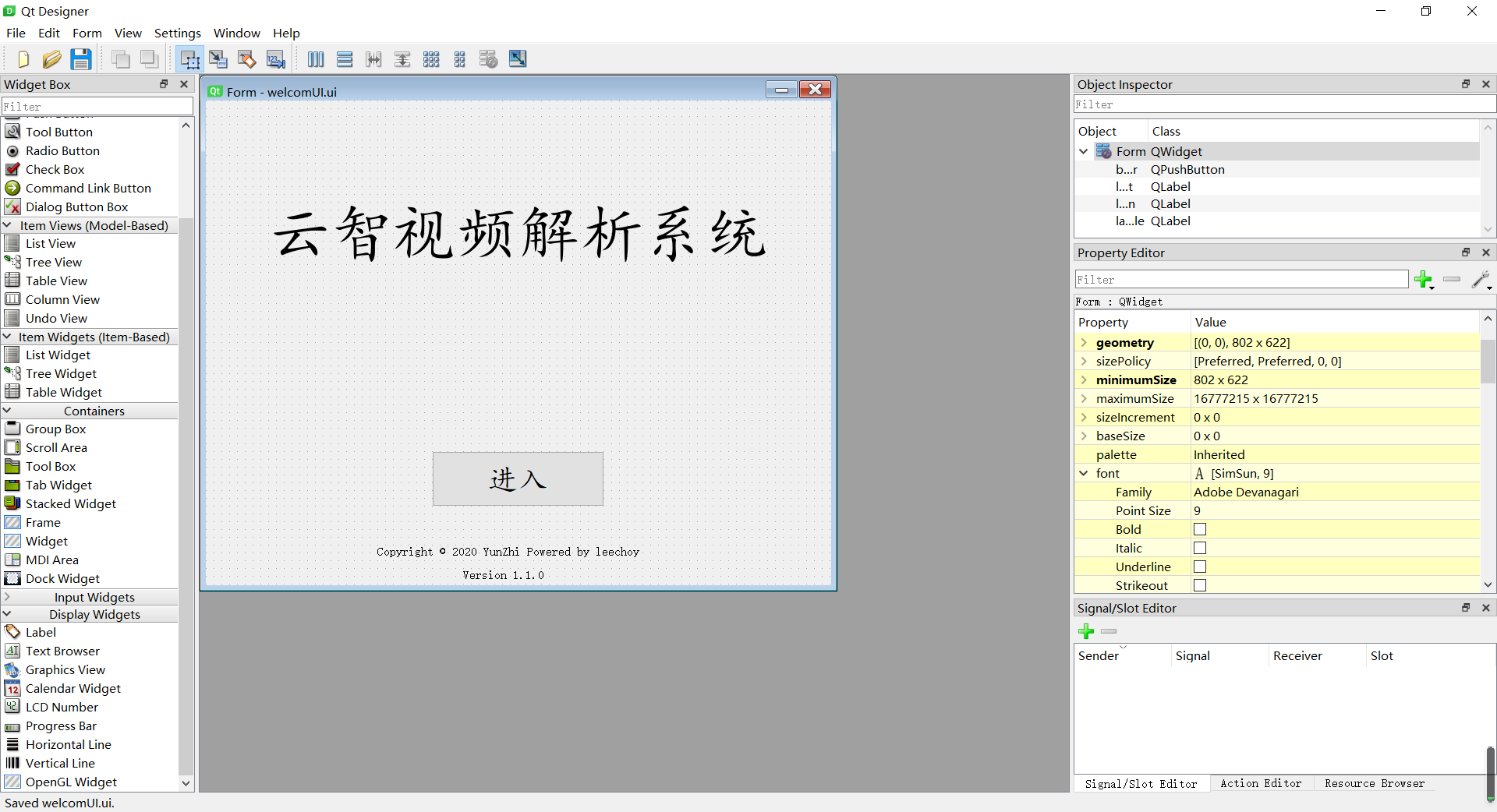Select the Edit Buddies mode icon
Screen dimensions: 1497x812
pyautogui.click(x=246, y=59)
